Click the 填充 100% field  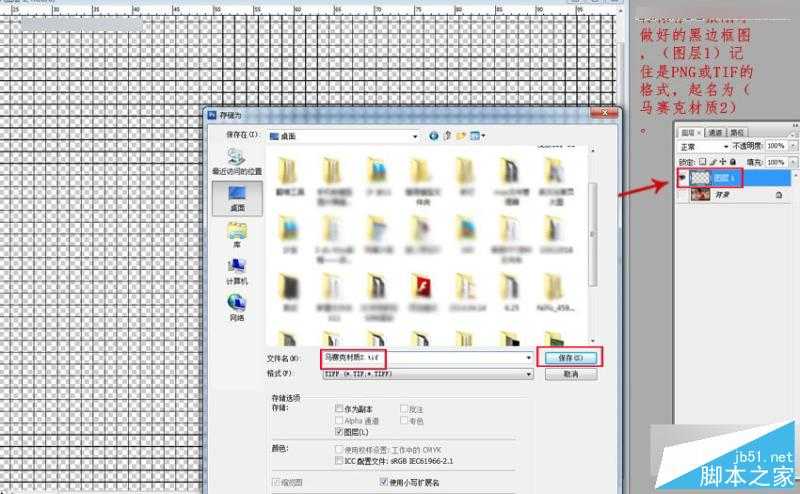coord(777,162)
